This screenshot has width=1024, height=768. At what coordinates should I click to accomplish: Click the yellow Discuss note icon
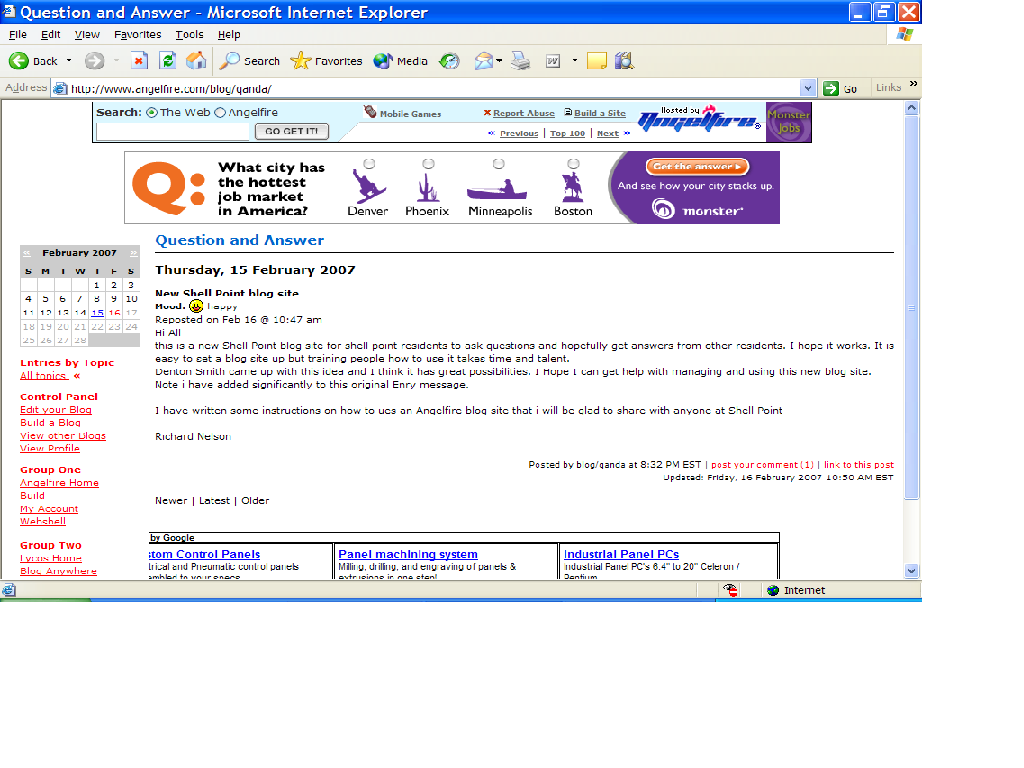click(597, 61)
